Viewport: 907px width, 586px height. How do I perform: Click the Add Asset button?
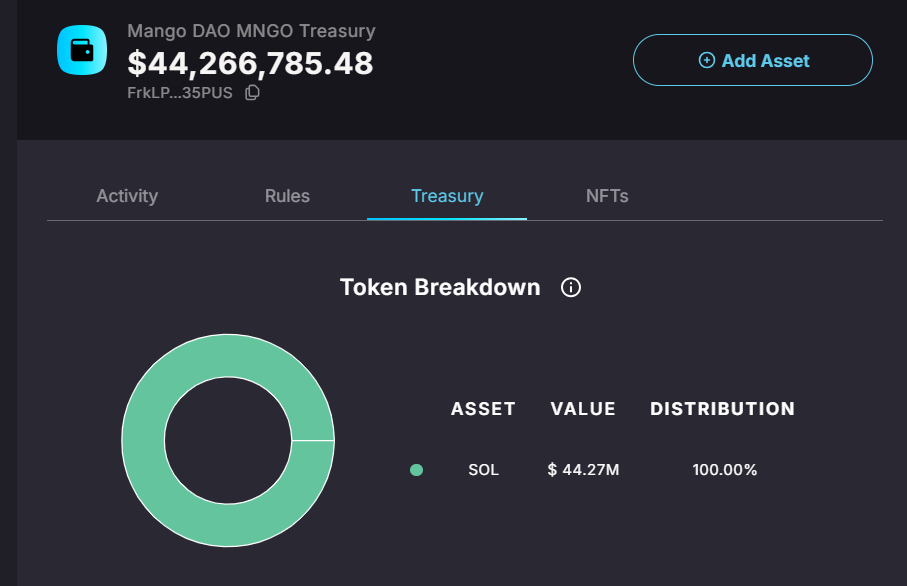click(x=752, y=60)
